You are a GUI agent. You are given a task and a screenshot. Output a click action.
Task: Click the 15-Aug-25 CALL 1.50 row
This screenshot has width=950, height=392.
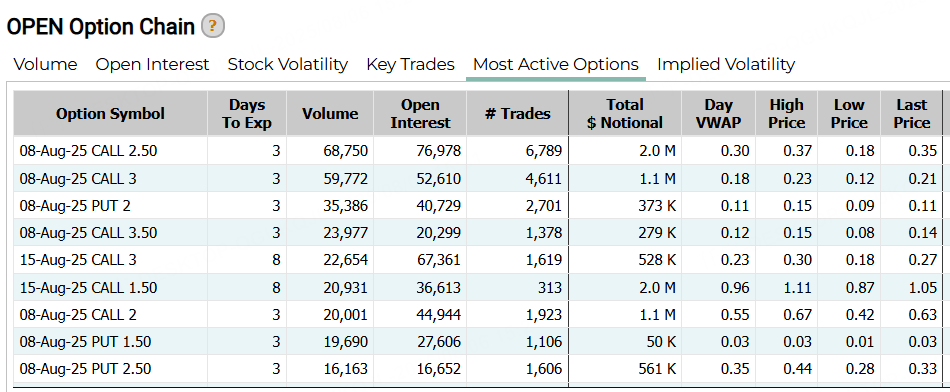478,287
